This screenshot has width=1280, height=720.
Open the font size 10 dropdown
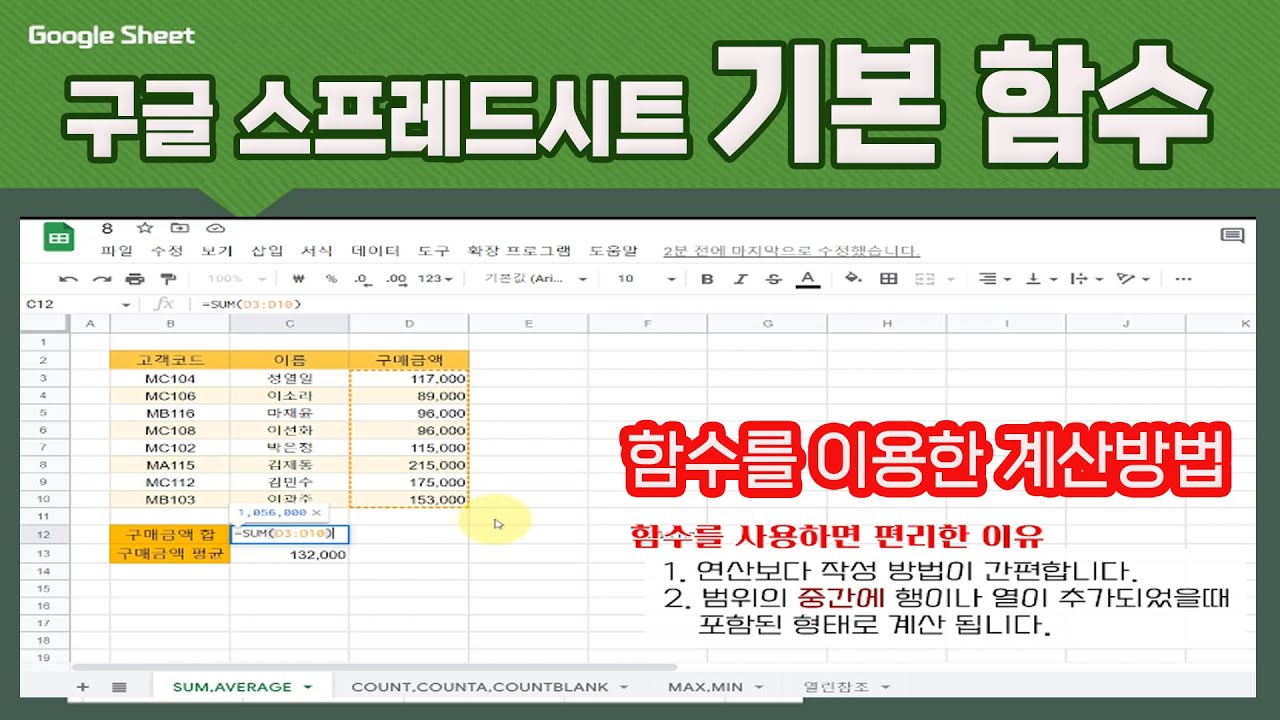645,279
